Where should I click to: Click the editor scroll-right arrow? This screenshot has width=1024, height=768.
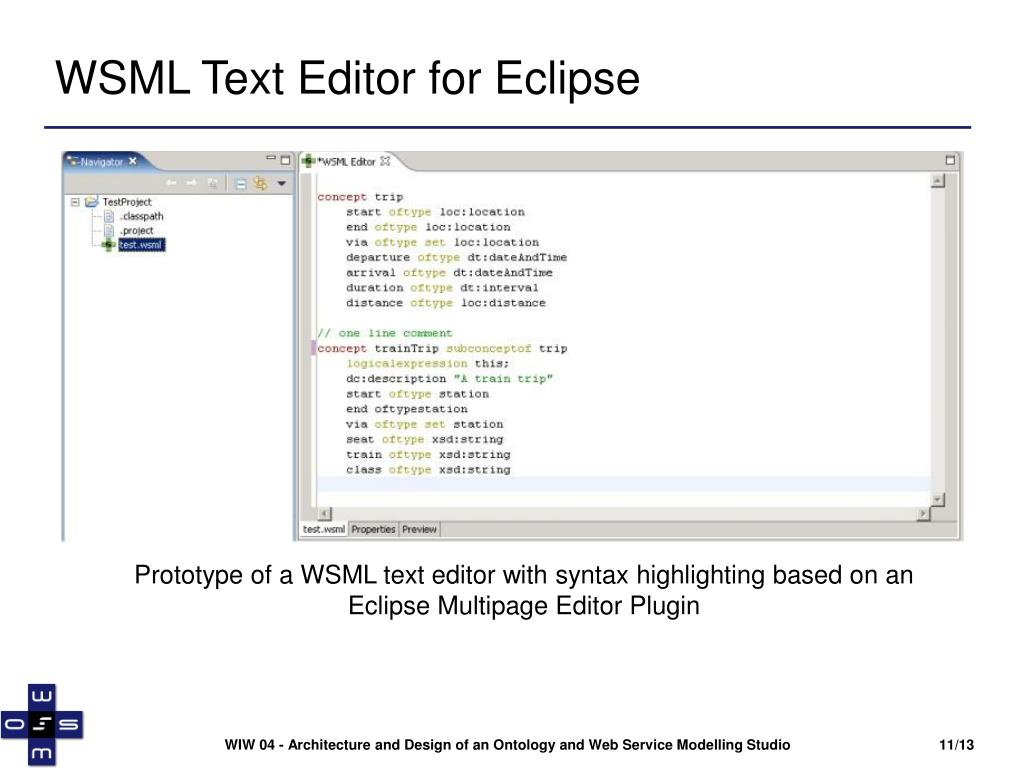[x=922, y=514]
